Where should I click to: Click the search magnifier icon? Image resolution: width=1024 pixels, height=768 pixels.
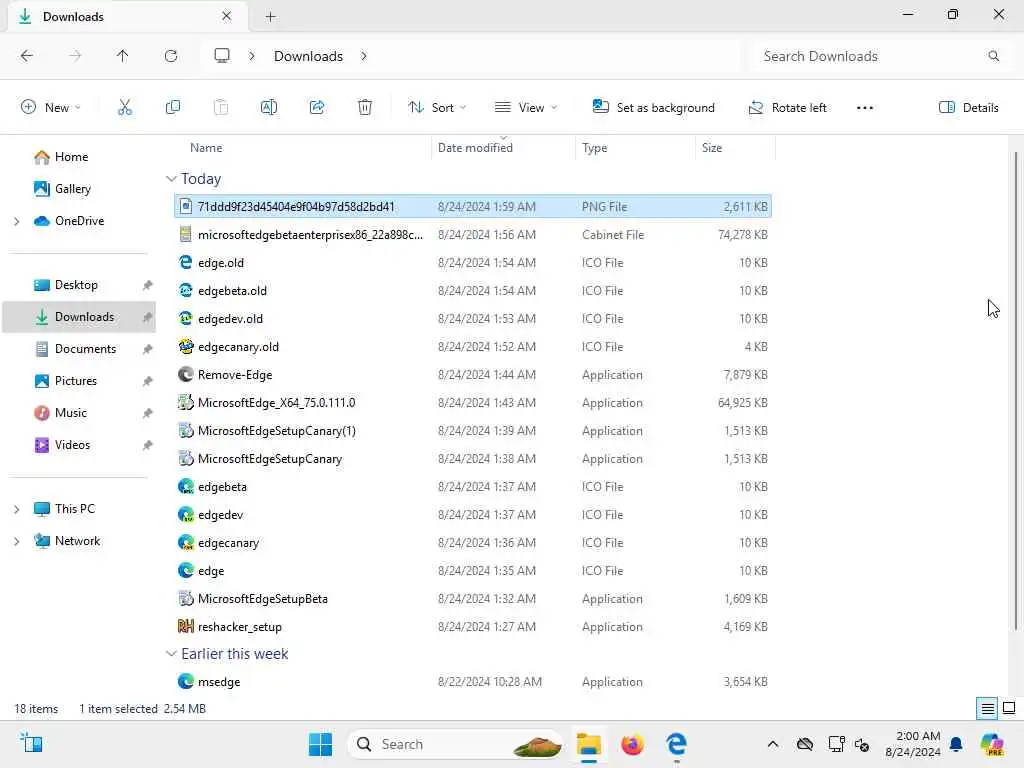993,56
